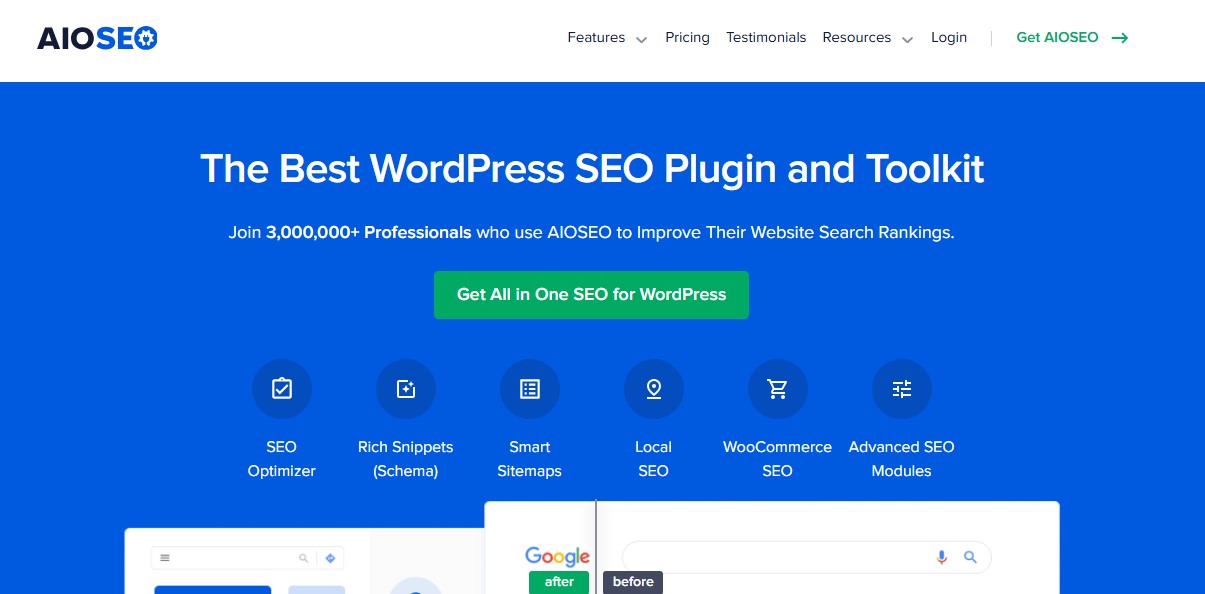1205x594 pixels.
Task: Select Testimonials in the navigation bar
Action: click(766, 37)
